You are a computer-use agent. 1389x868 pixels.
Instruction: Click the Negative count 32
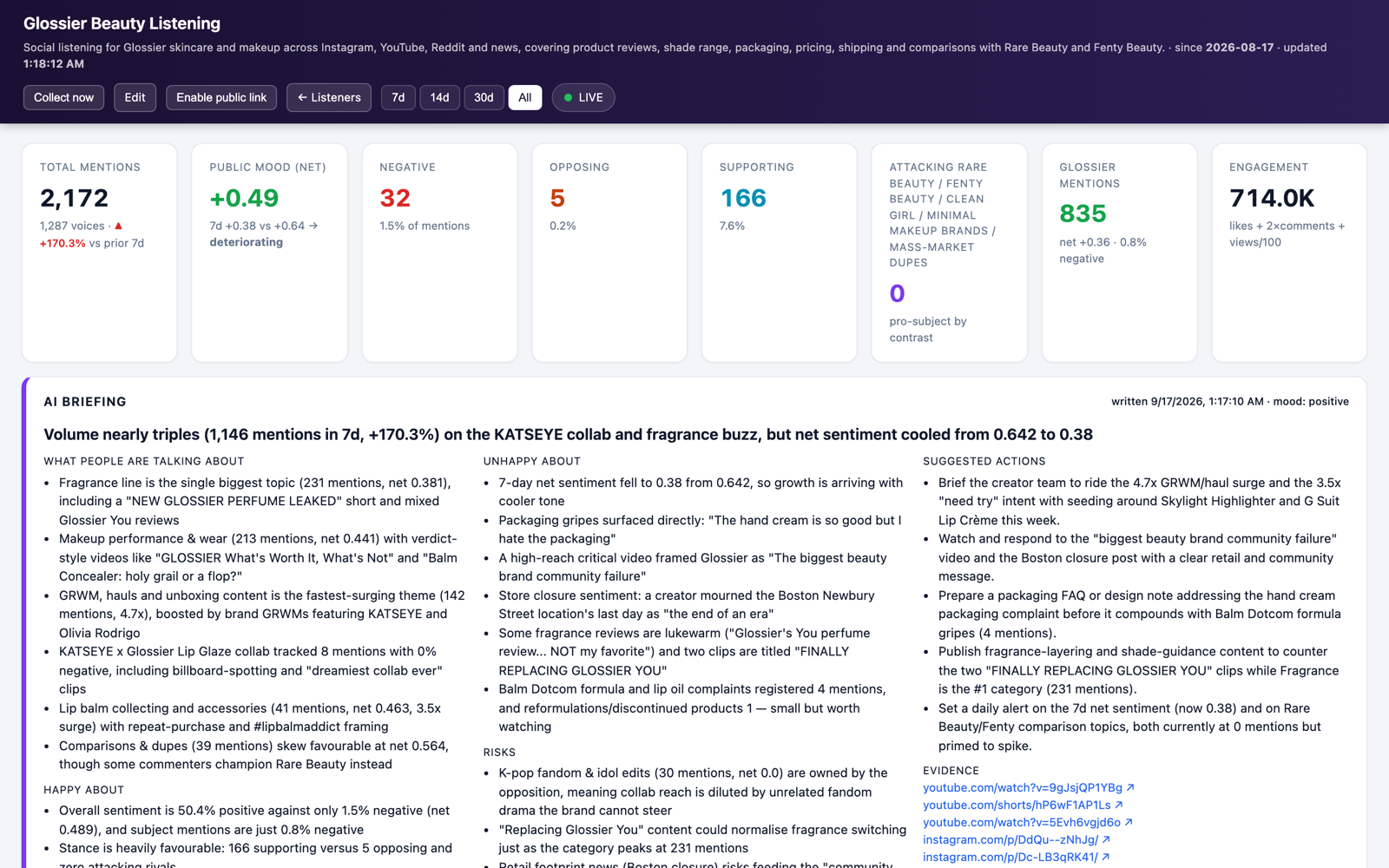tap(395, 198)
